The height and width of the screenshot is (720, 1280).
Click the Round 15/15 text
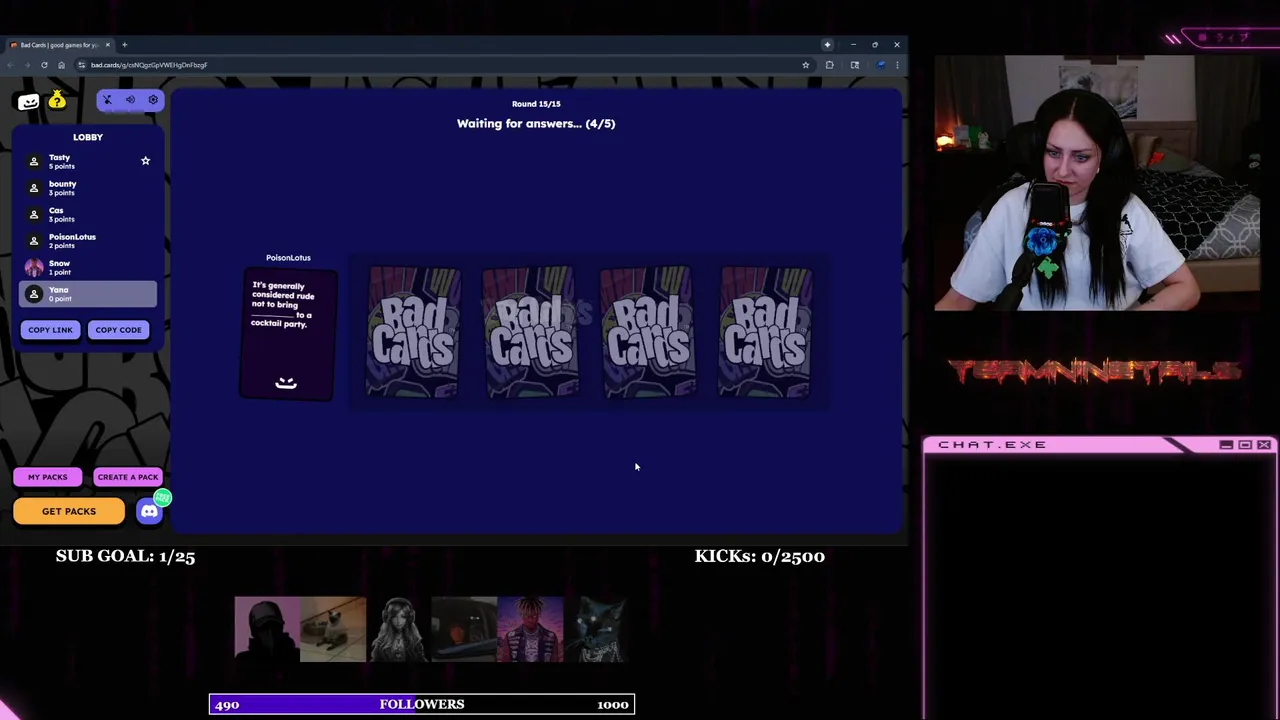[x=536, y=104]
